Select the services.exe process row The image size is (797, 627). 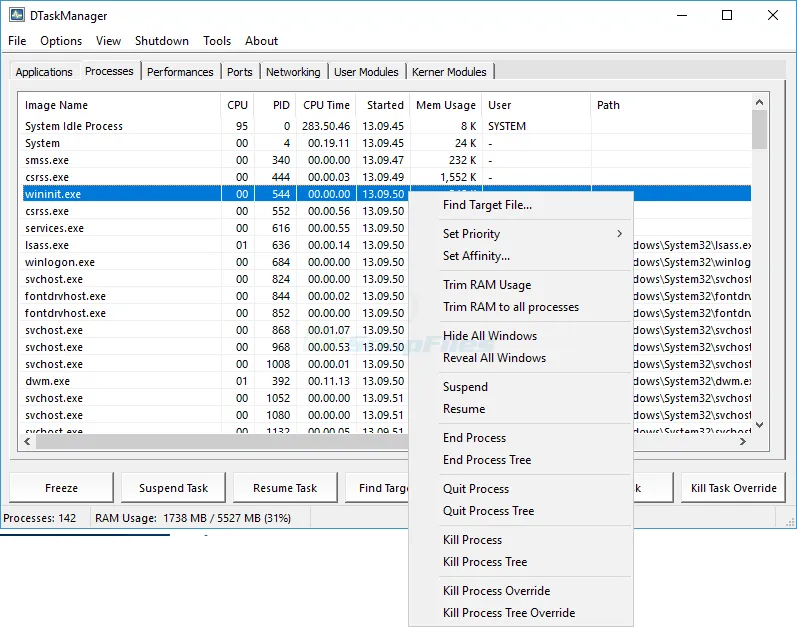tap(216, 228)
